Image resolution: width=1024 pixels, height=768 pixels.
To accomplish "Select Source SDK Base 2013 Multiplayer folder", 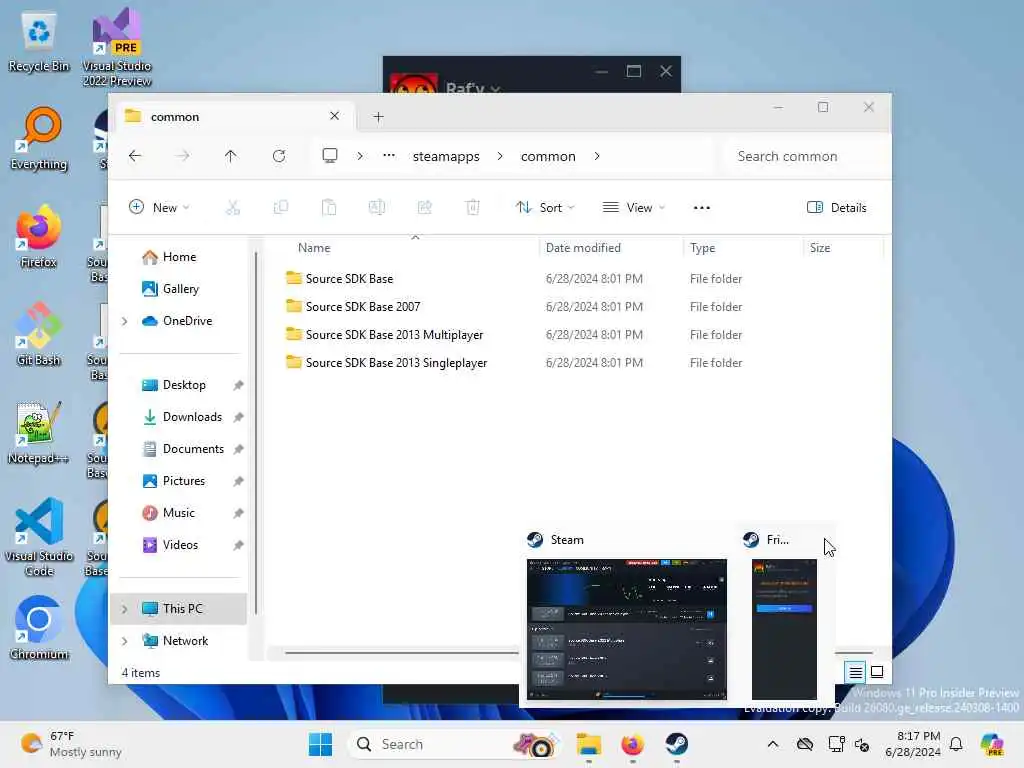I will (x=385, y=335).
